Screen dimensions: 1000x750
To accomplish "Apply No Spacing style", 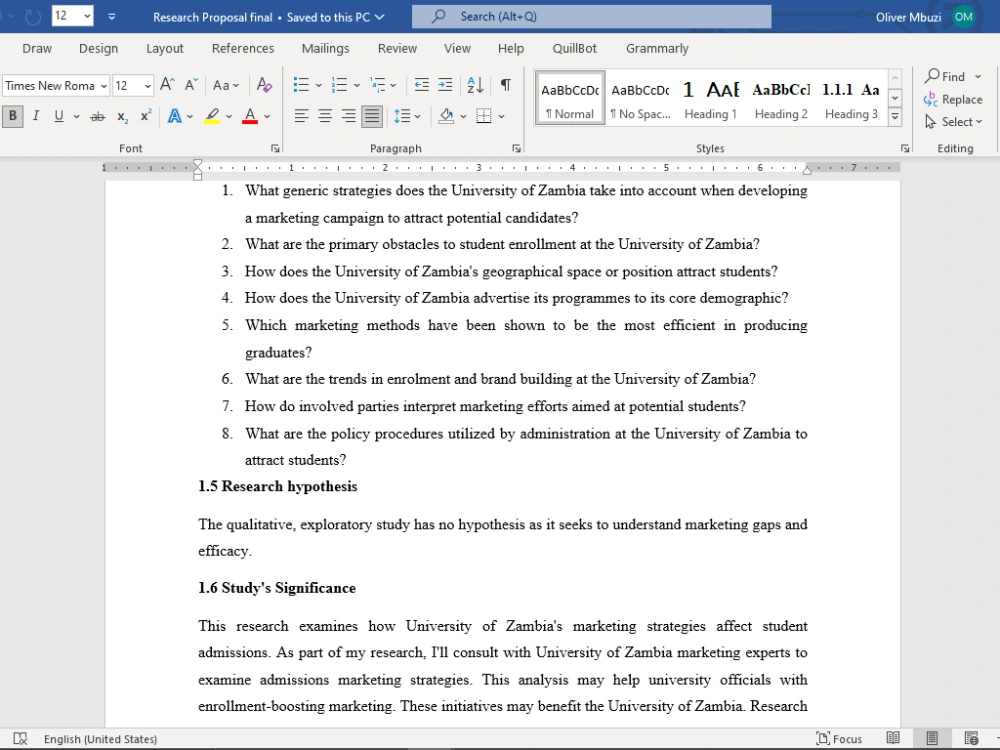I will point(640,99).
